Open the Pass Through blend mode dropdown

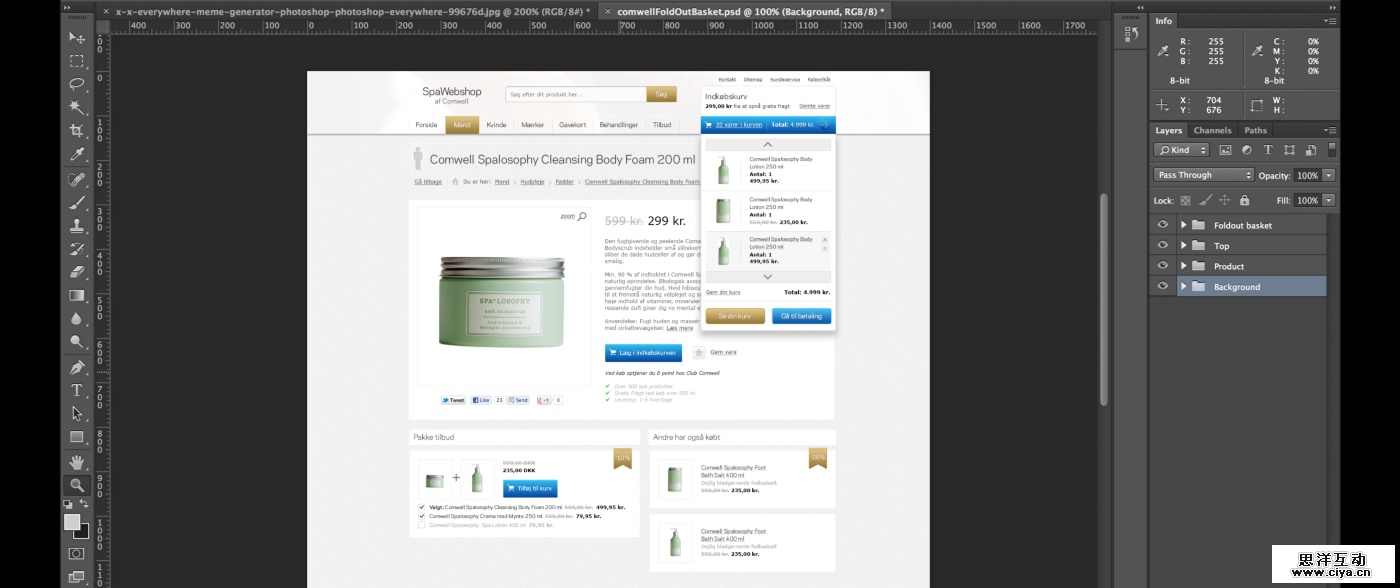click(x=1203, y=175)
